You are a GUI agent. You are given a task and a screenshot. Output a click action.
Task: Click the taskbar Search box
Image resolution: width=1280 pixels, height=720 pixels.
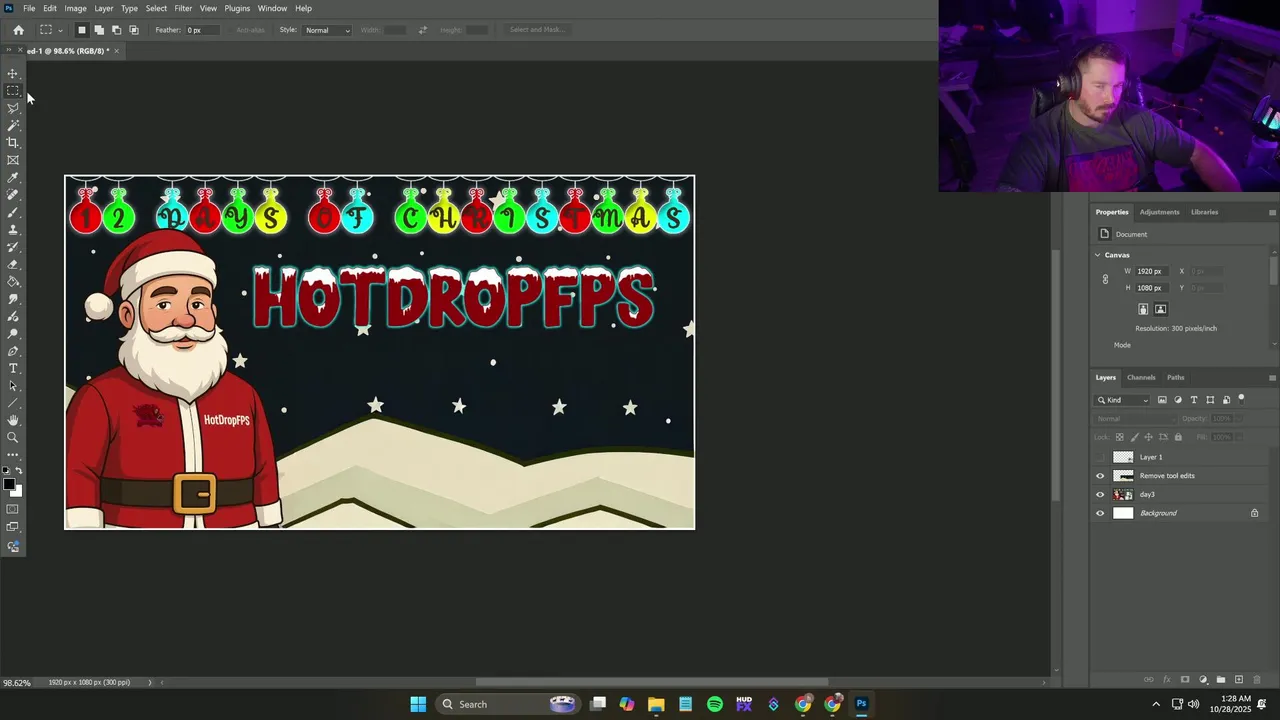coord(507,704)
